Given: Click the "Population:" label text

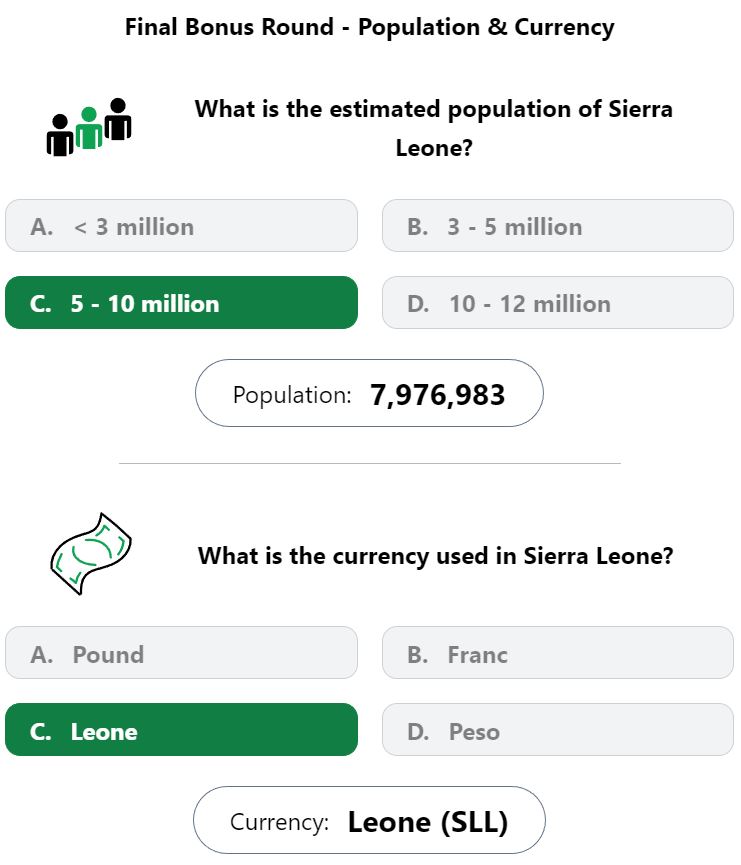Looking at the screenshot, I should pos(292,395).
